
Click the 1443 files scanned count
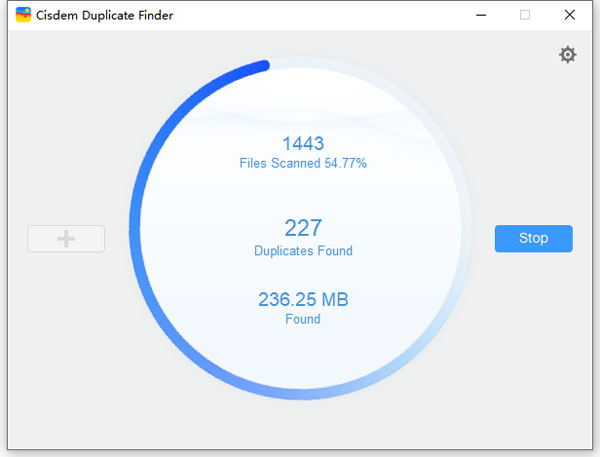303,144
